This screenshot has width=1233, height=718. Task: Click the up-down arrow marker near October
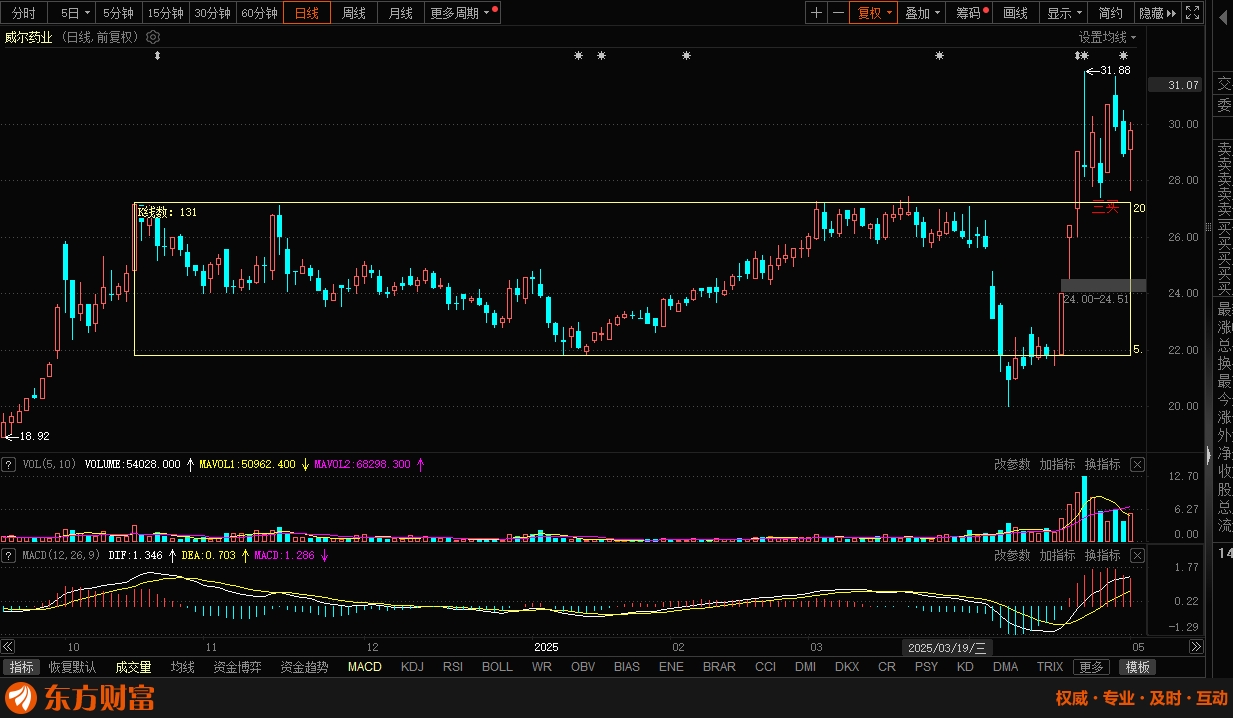(x=157, y=56)
